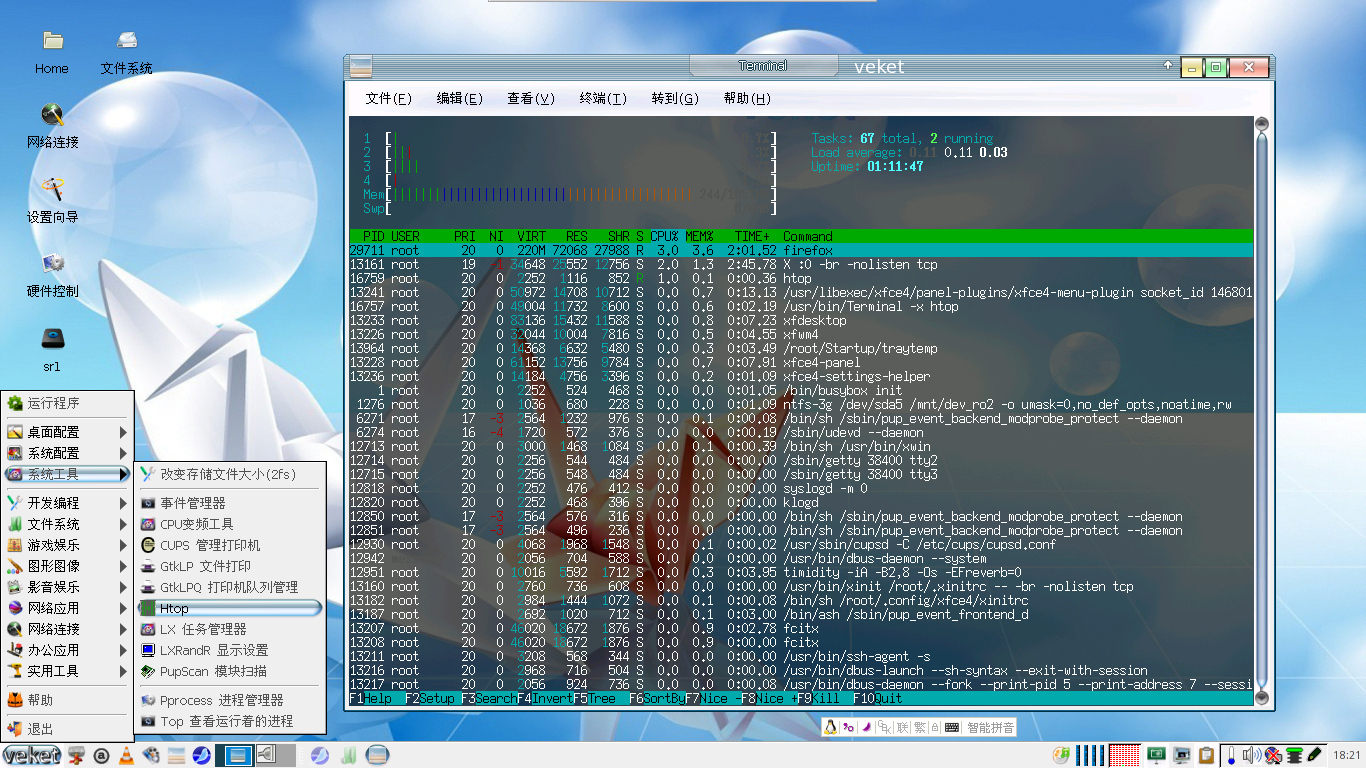Open 编辑(E) menu in Terminal

point(460,98)
